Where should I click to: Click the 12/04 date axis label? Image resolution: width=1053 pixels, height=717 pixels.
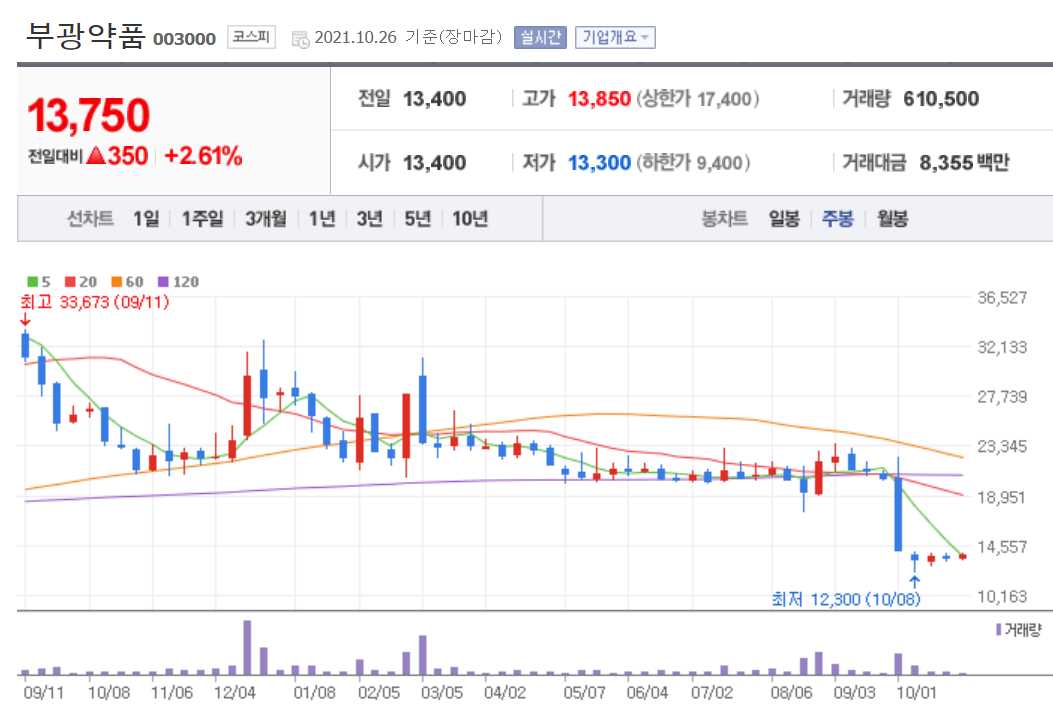(234, 692)
